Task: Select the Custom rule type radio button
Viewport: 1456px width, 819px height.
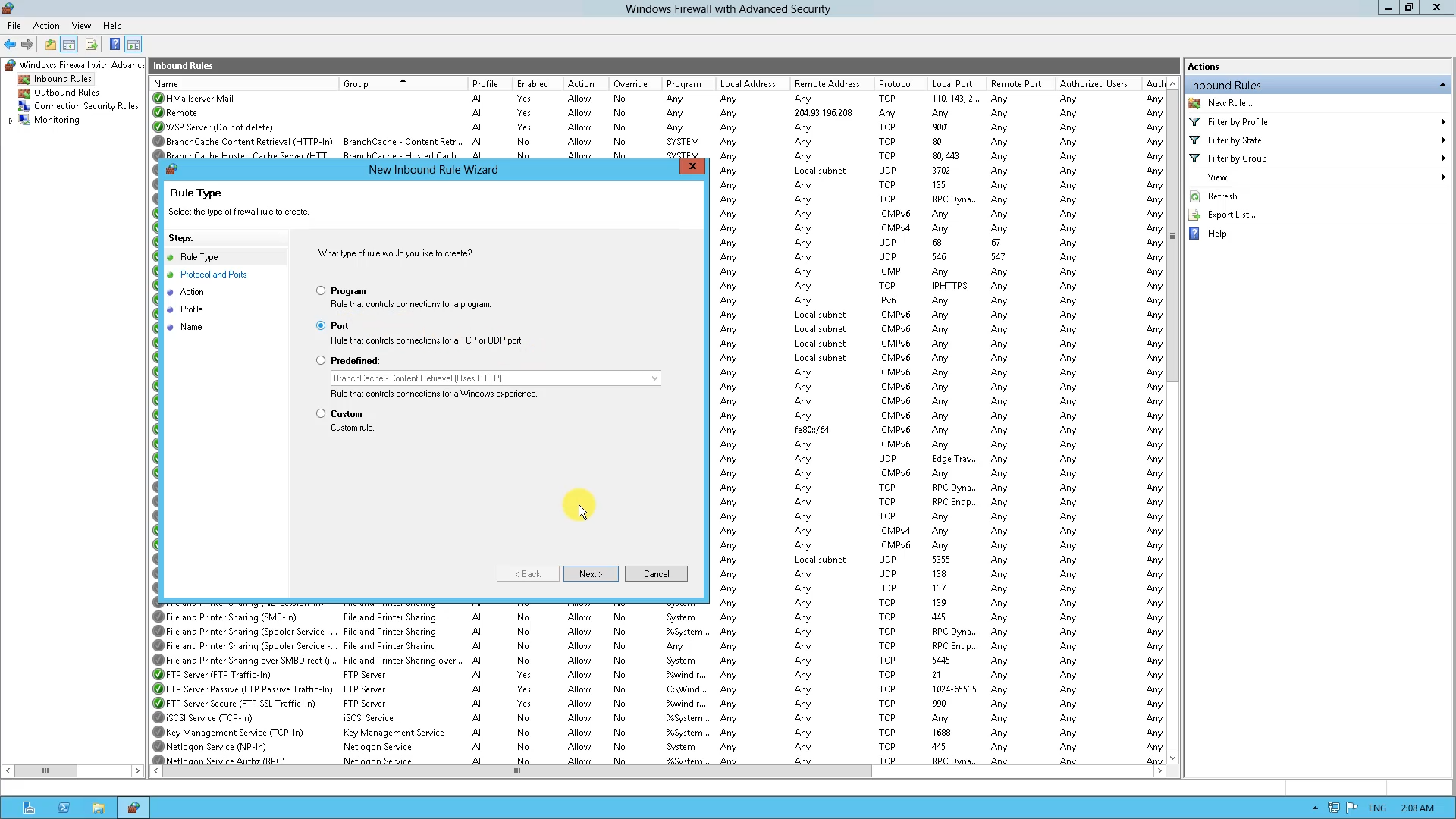Action: pyautogui.click(x=321, y=413)
